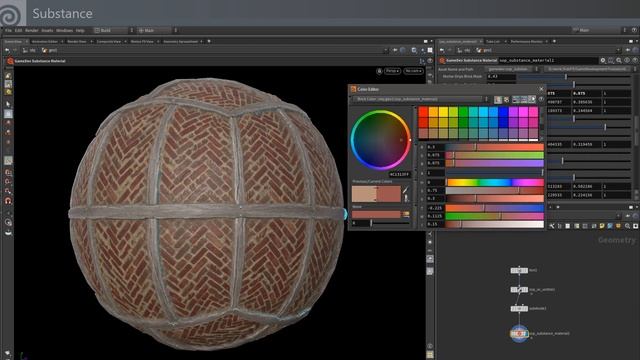Click the top tool icon in viewport left toolbar

tap(8, 76)
